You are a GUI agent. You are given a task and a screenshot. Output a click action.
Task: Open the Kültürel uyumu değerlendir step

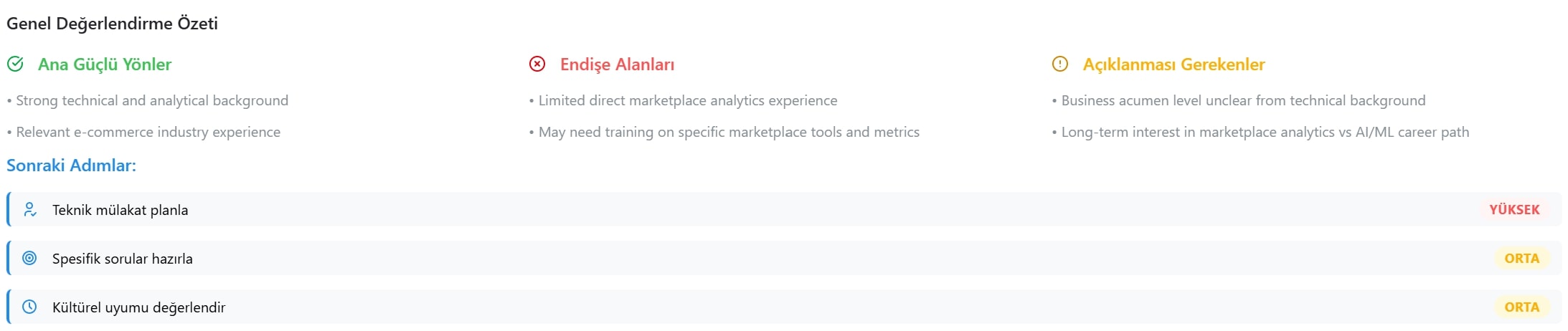click(x=139, y=307)
